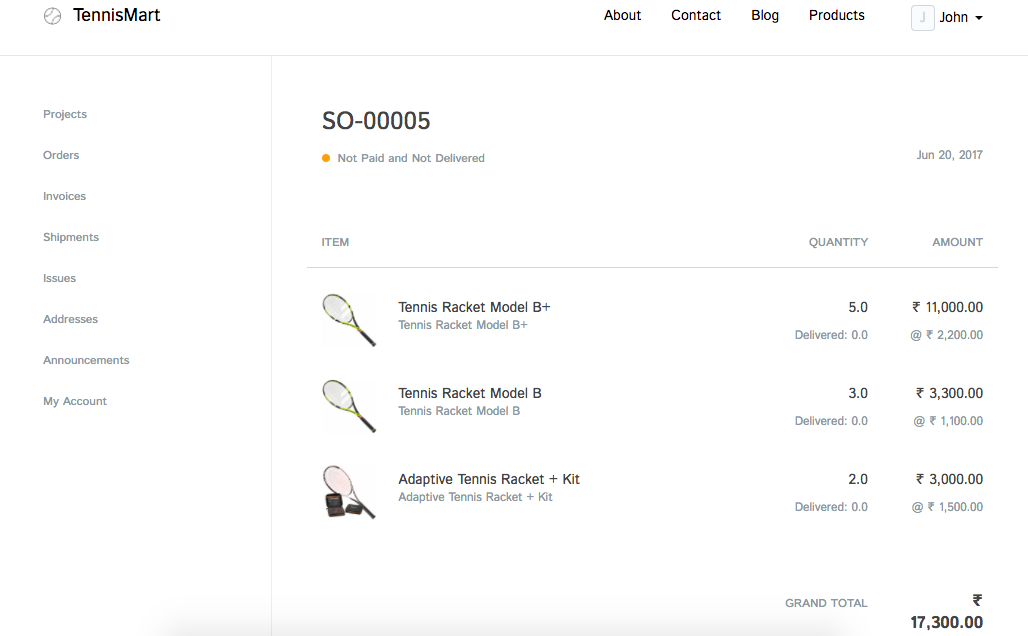1028x636 pixels.
Task: Open the John account dropdown arrow
Action: pos(978,18)
